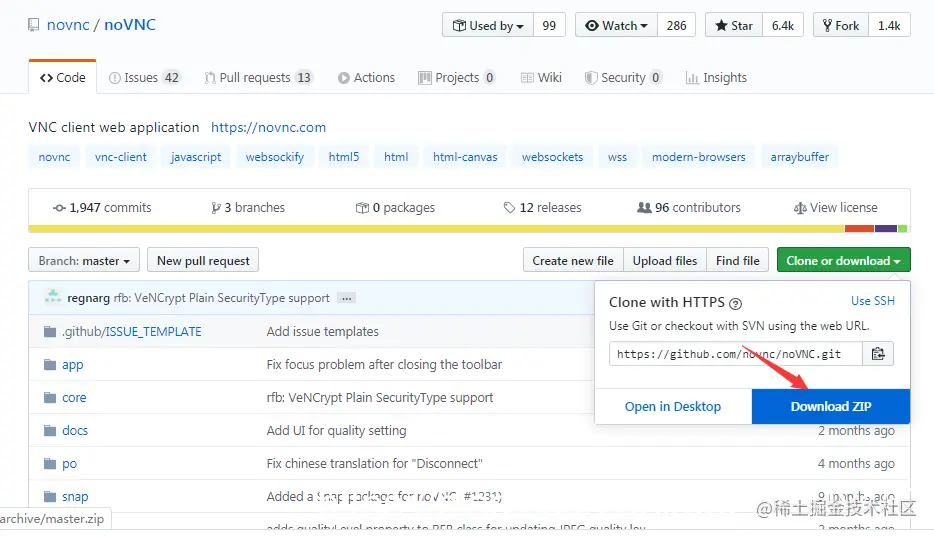Screen dimensions: 934x536
Task: Visit the https://novnc.com link
Action: tap(268, 127)
